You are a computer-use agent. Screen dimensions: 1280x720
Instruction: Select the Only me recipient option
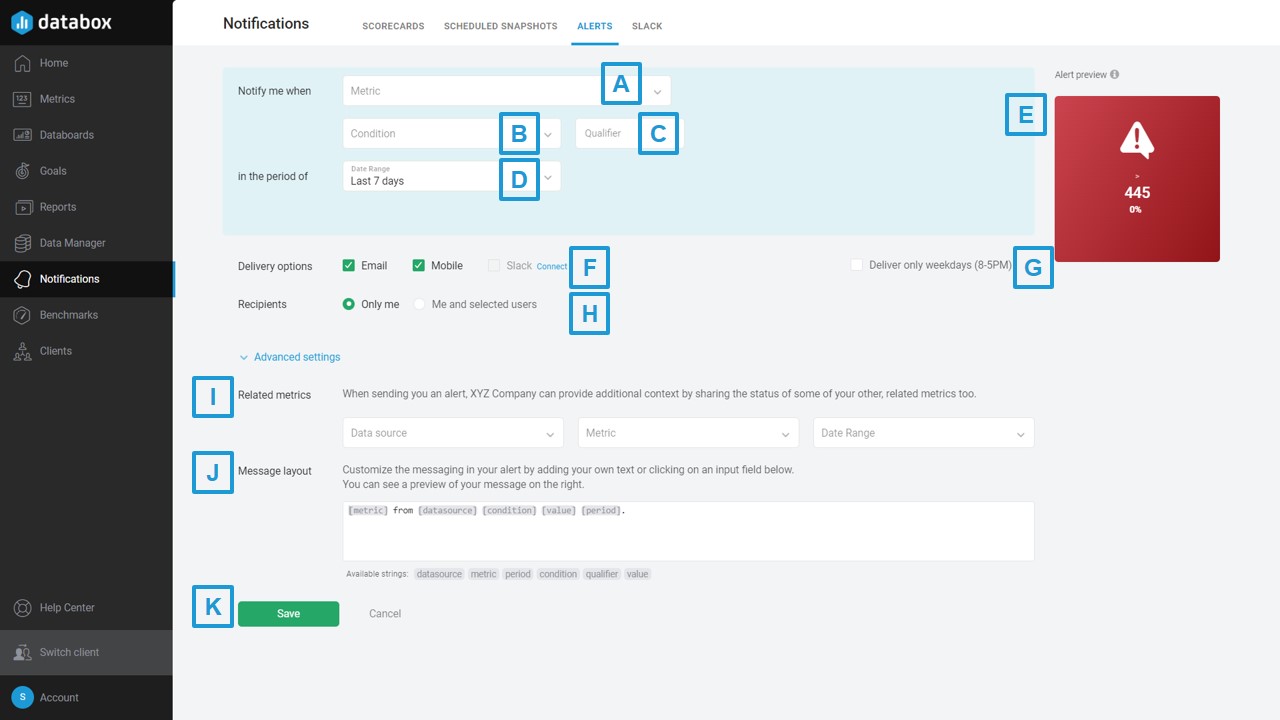(x=349, y=304)
